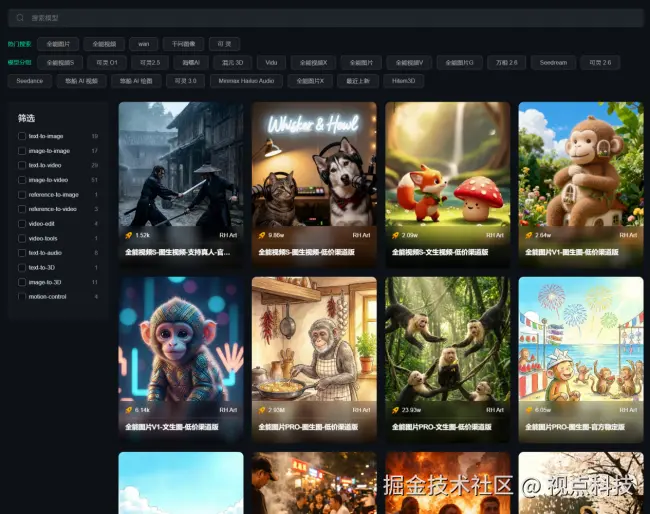Check the image-to-video filter option
Viewport: 650px width, 514px height.
(22, 180)
